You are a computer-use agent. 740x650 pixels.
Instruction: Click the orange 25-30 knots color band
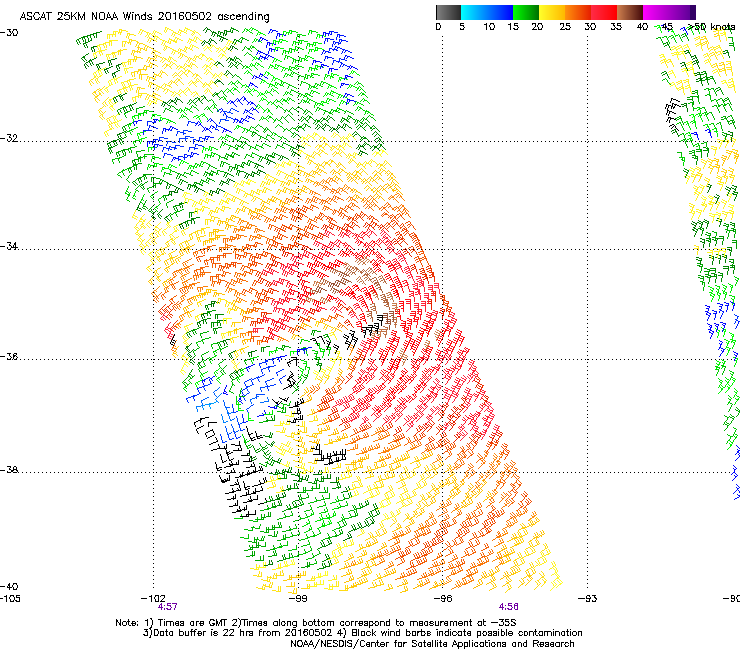click(578, 12)
